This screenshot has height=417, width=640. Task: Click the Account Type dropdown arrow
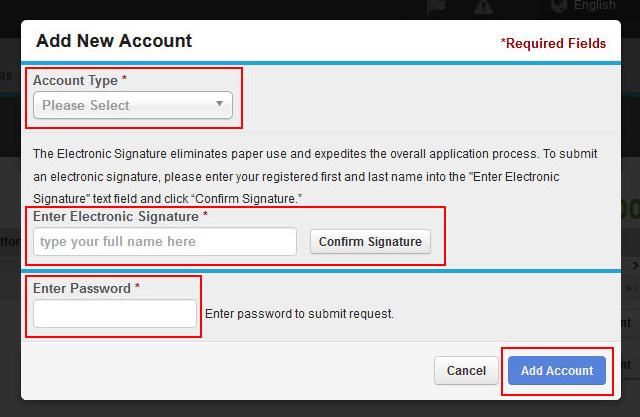pos(220,104)
